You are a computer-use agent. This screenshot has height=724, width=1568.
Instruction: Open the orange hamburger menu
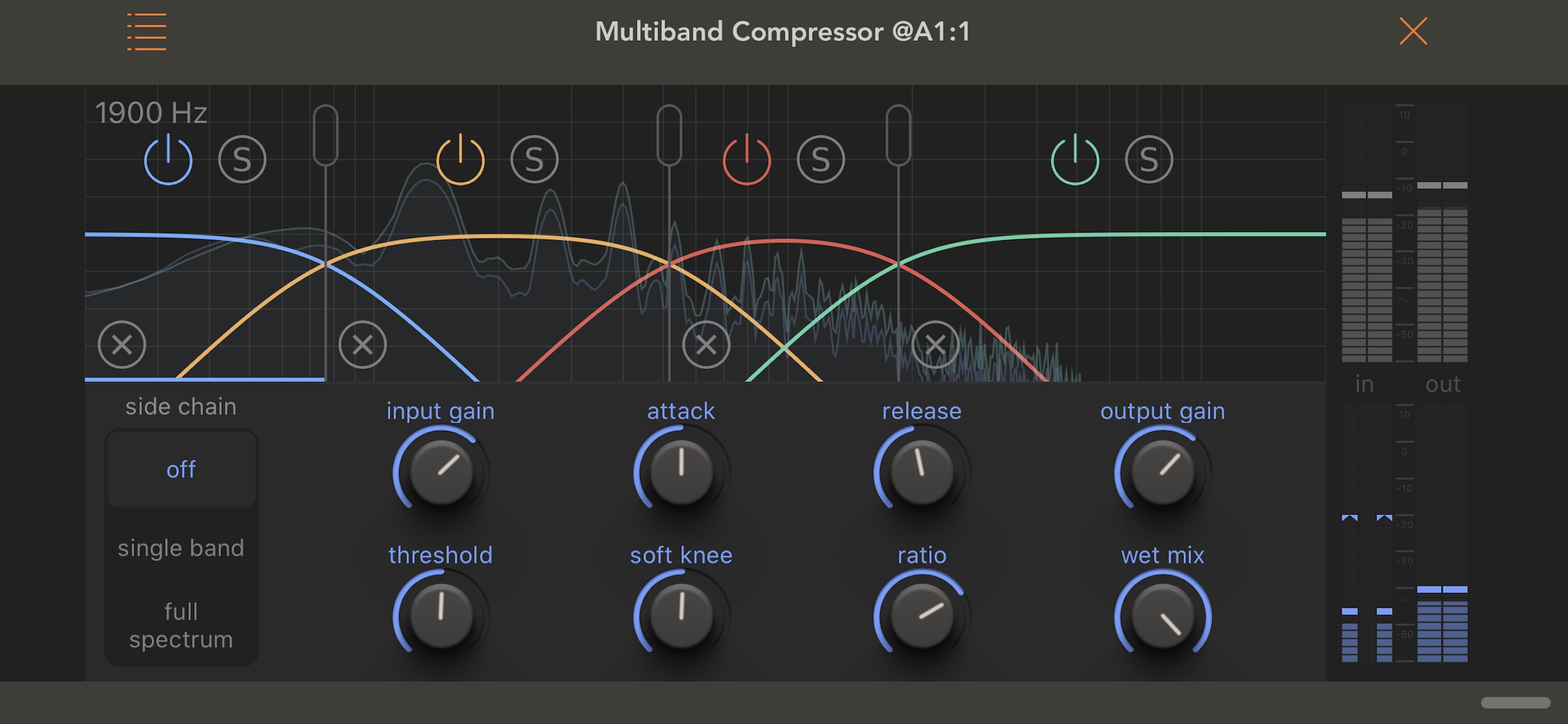(x=146, y=31)
